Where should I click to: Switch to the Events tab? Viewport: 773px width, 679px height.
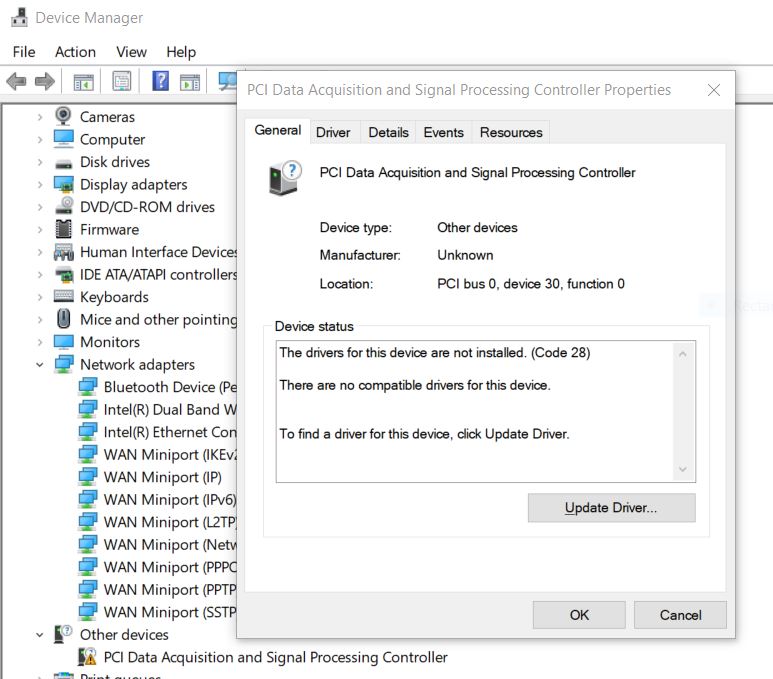pyautogui.click(x=444, y=132)
